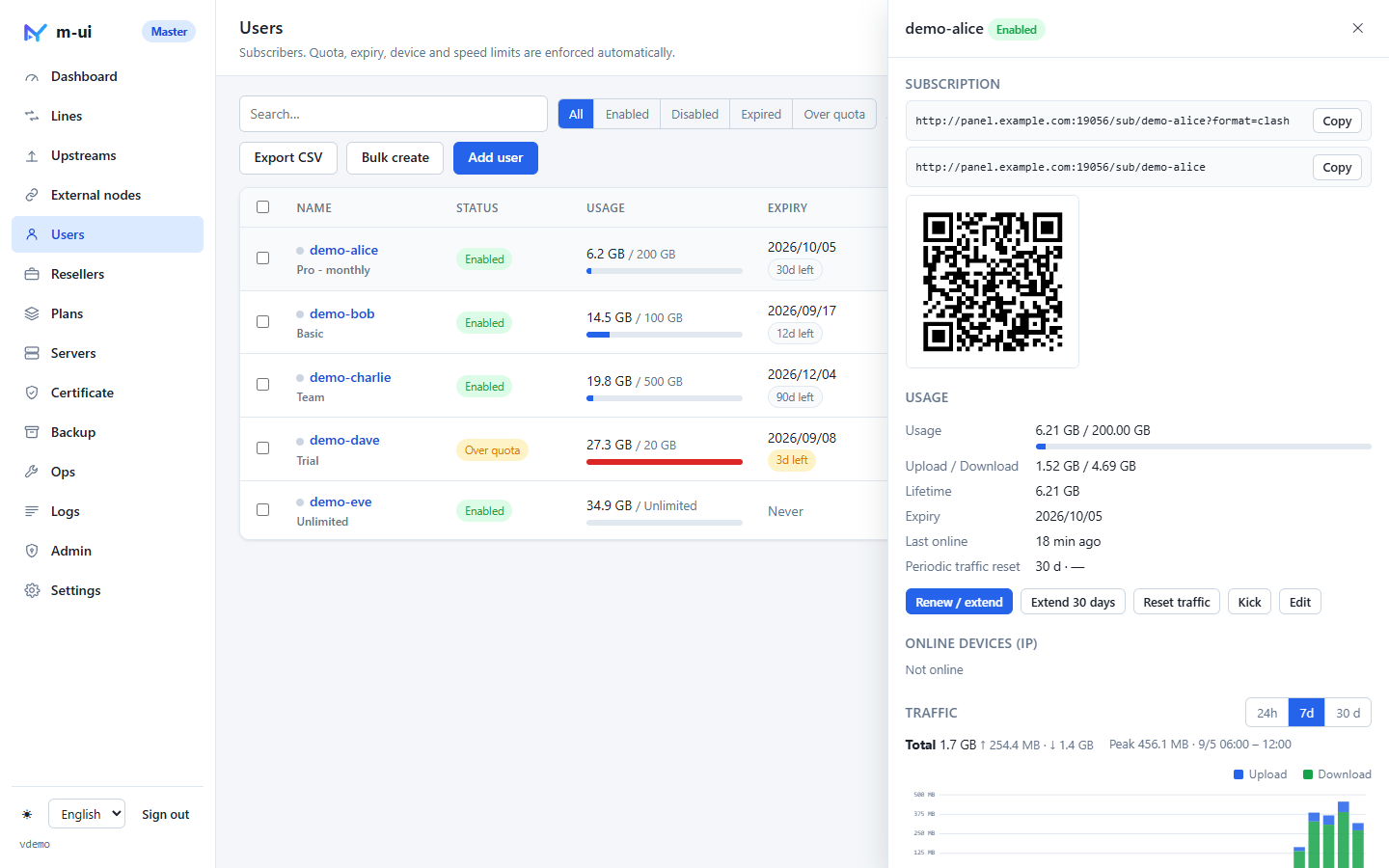This screenshot has height=868, width=1389.
Task: Click the m-ui logo icon
Action: coord(36,32)
